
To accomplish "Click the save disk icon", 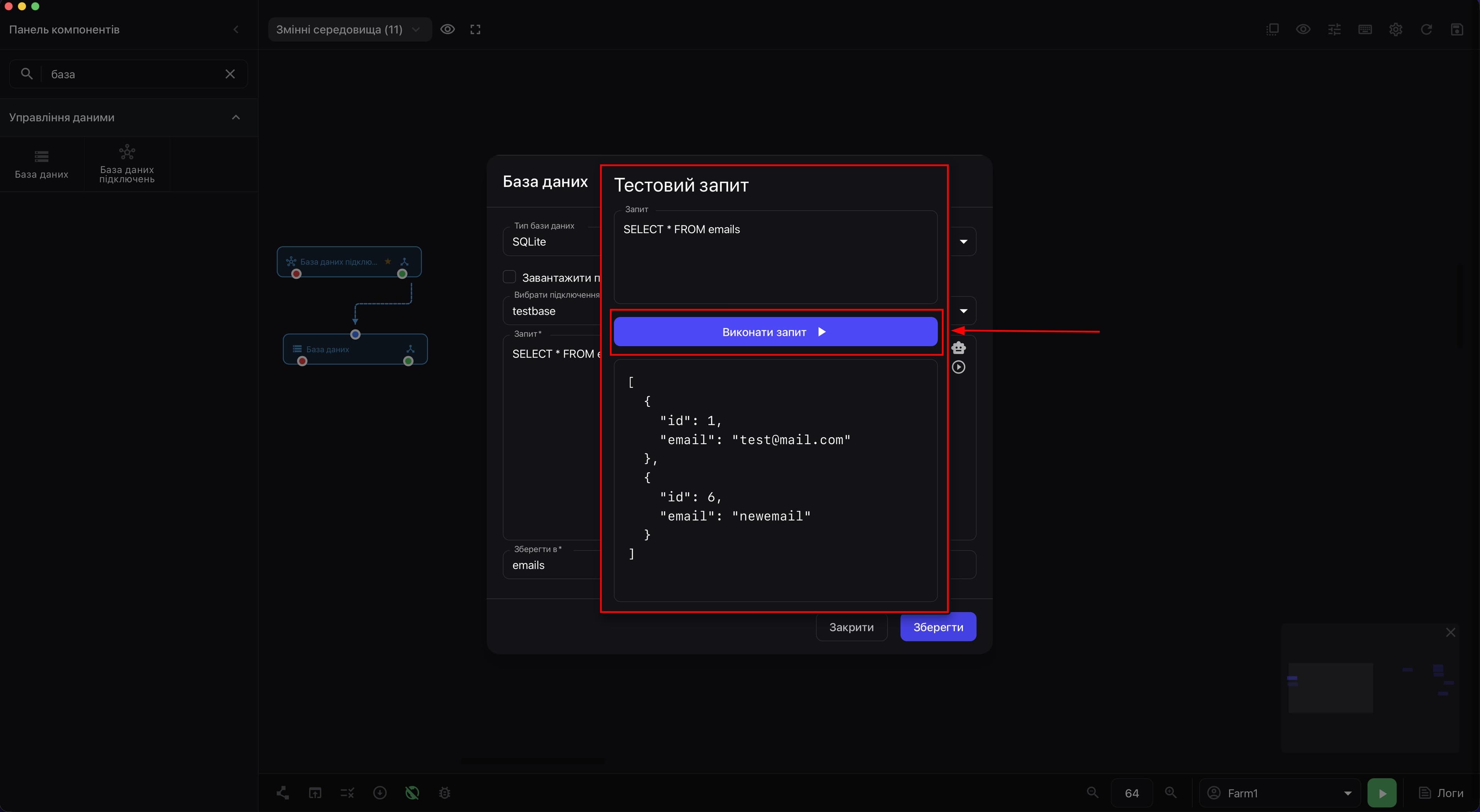I will 1457,29.
